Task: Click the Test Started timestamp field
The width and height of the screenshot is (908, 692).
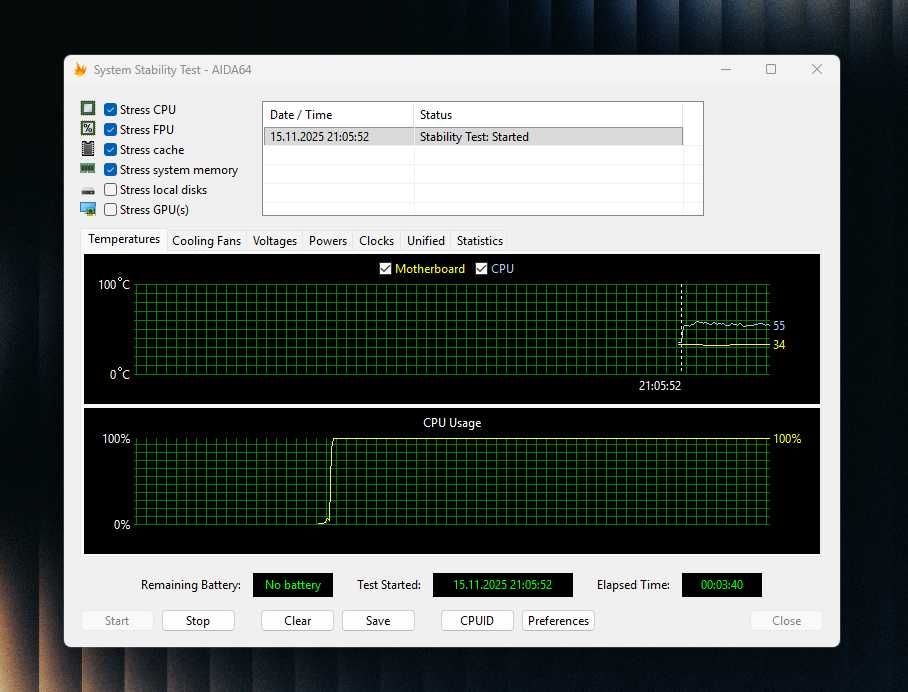Action: pyautogui.click(x=503, y=585)
